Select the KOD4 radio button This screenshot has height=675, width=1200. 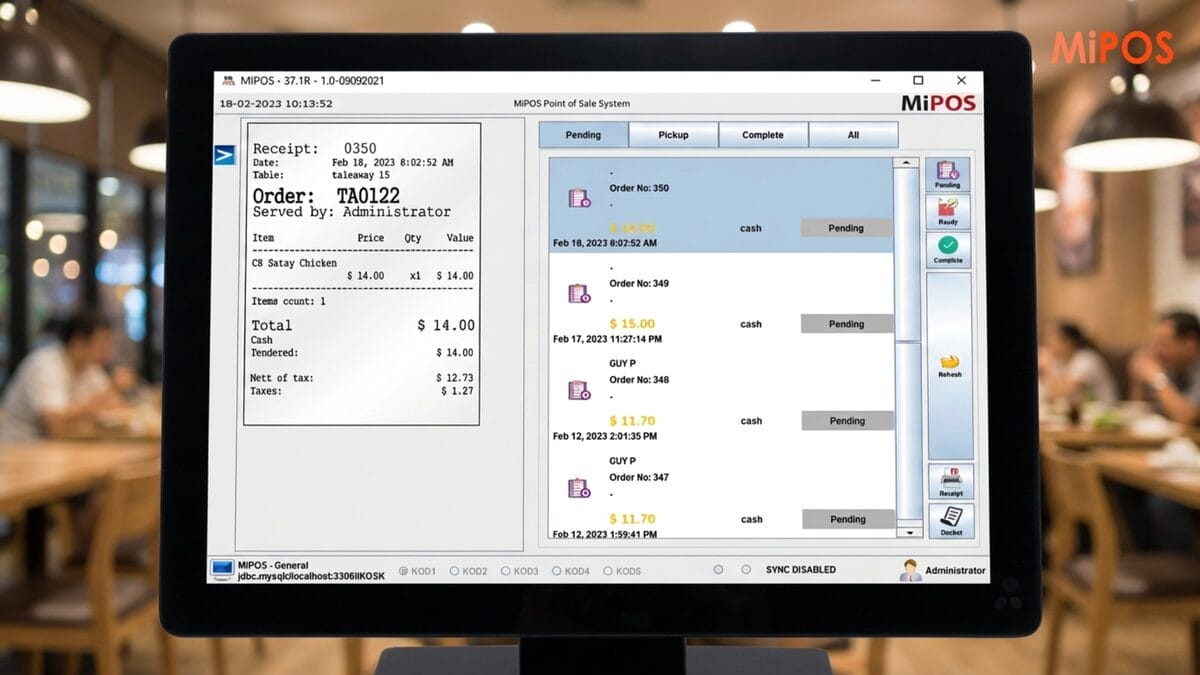click(x=556, y=571)
